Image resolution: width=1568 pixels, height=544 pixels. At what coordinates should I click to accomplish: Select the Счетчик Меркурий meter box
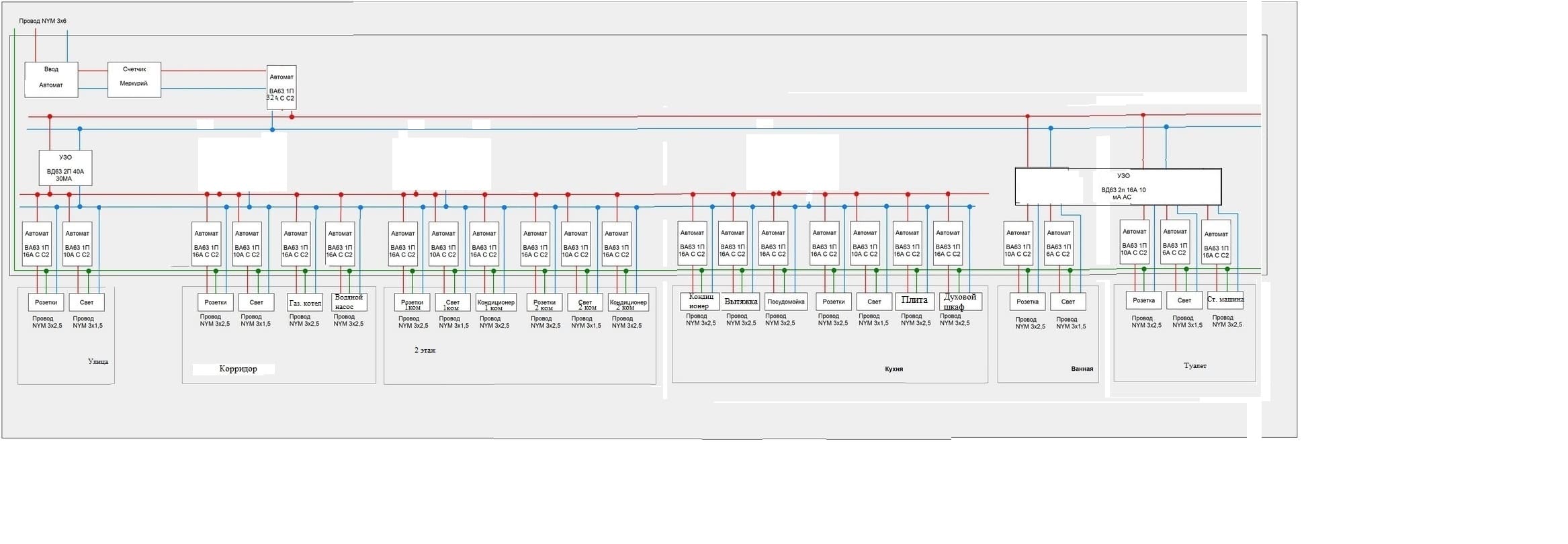pyautogui.click(x=134, y=79)
